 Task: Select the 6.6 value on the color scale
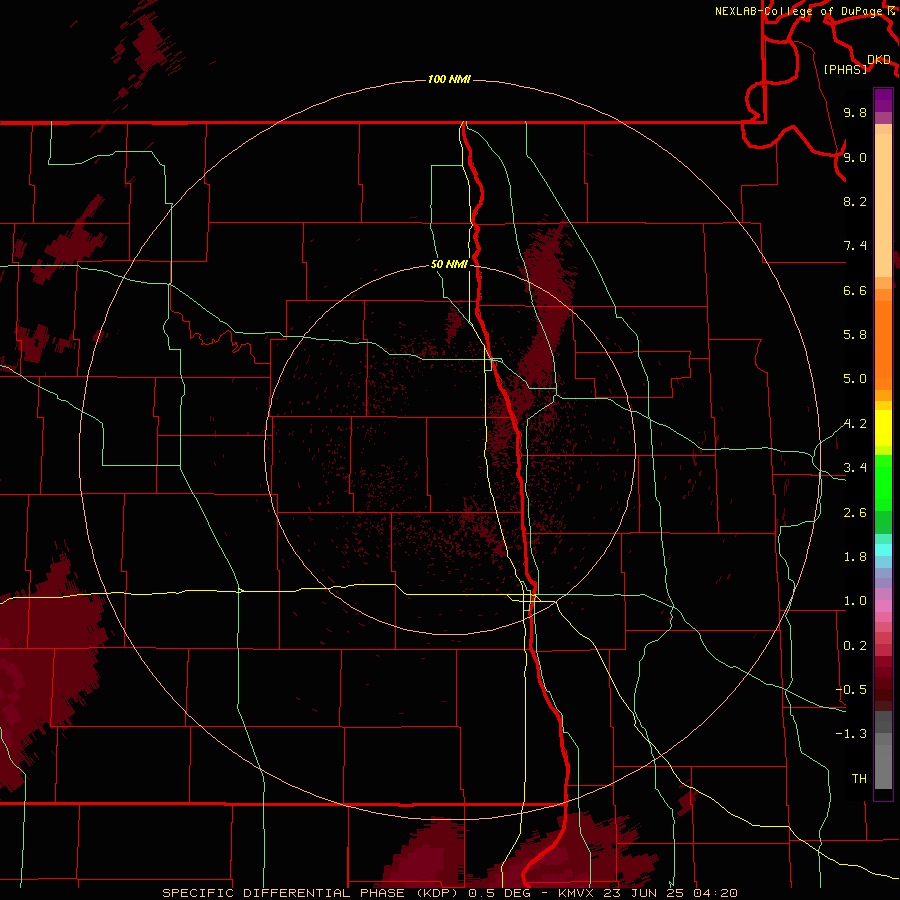855,290
